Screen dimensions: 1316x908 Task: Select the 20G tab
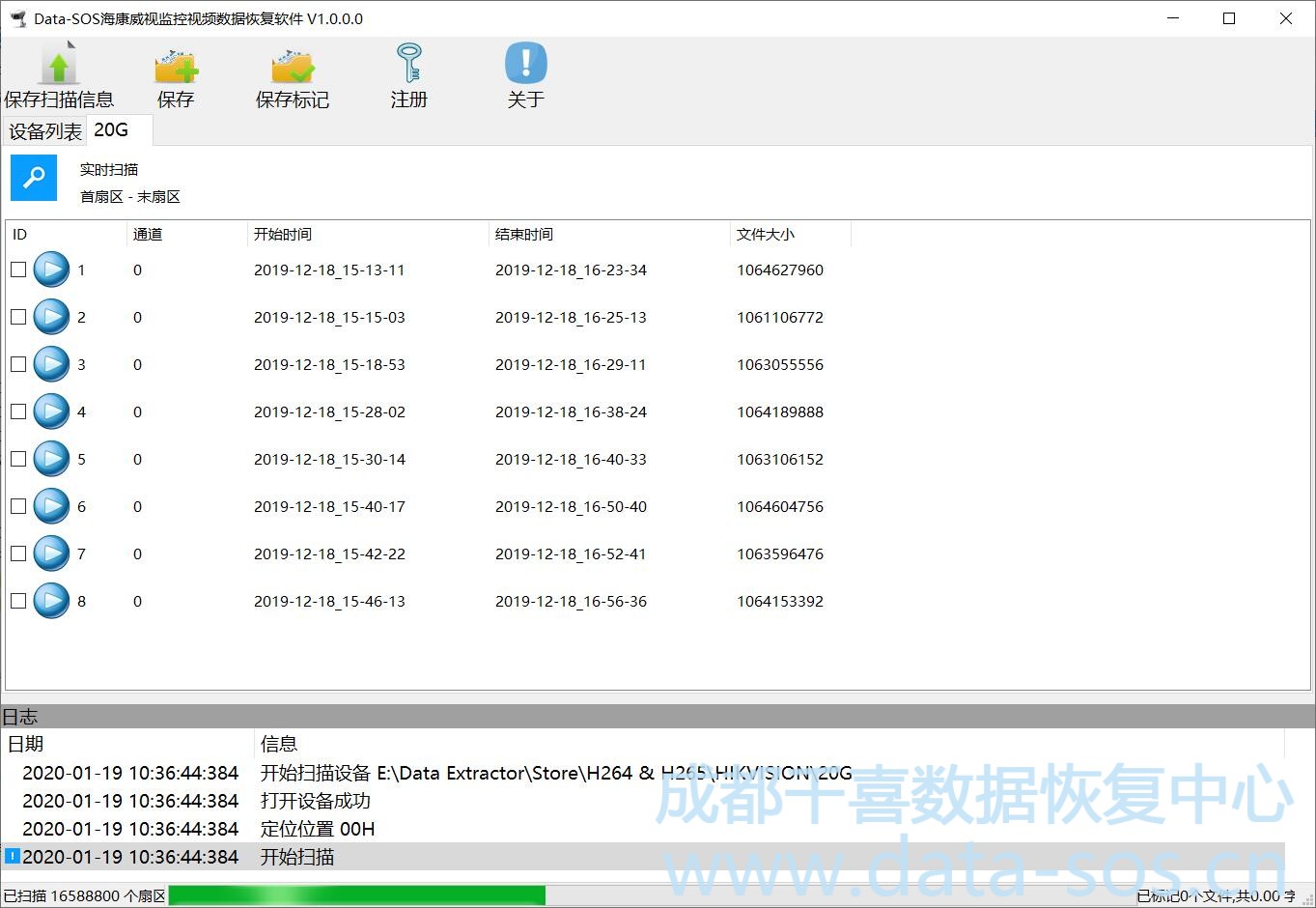tap(111, 129)
